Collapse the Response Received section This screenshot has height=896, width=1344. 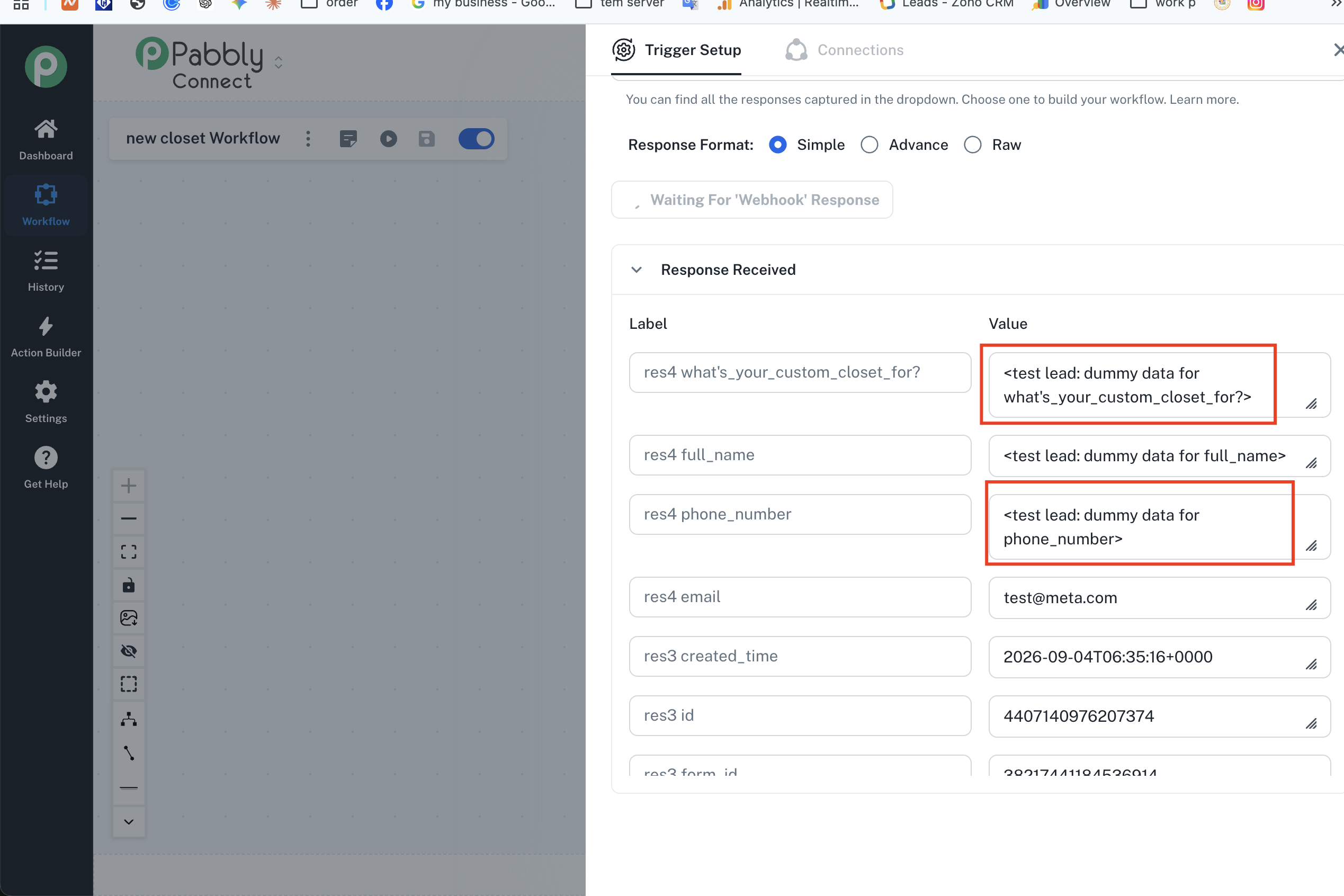(x=637, y=270)
